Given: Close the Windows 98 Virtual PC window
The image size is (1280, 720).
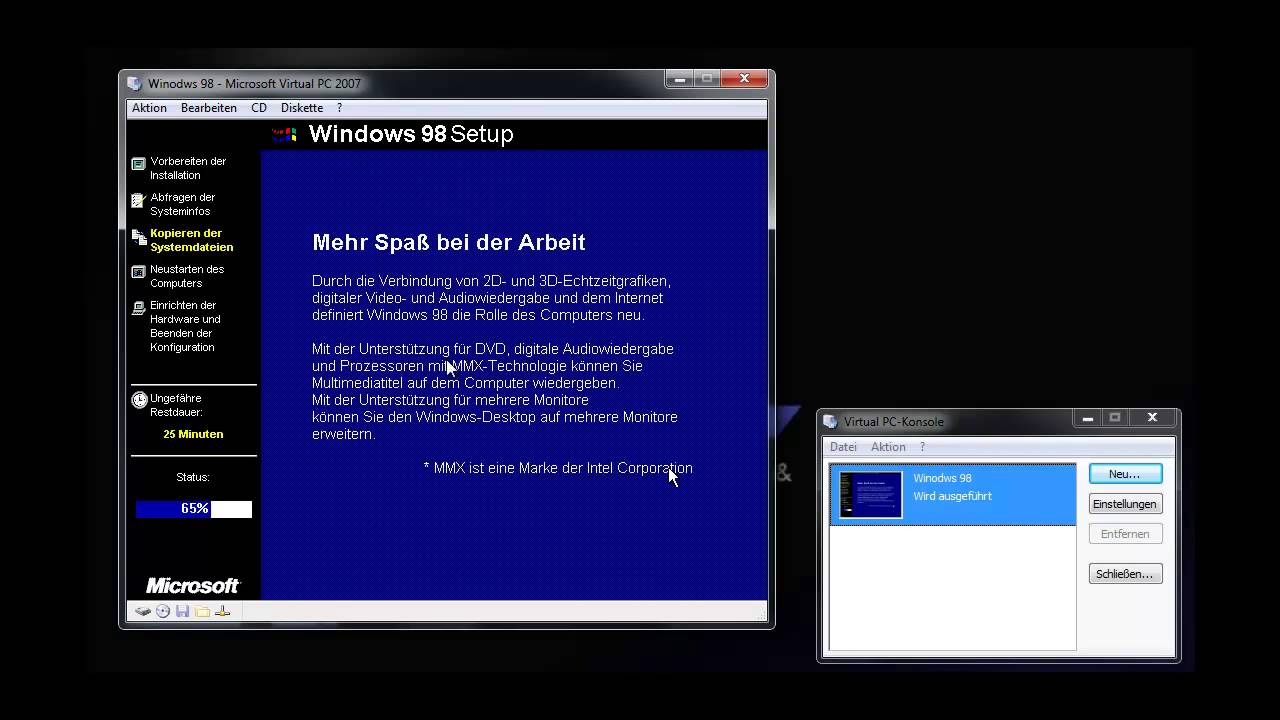Looking at the screenshot, I should 745,79.
